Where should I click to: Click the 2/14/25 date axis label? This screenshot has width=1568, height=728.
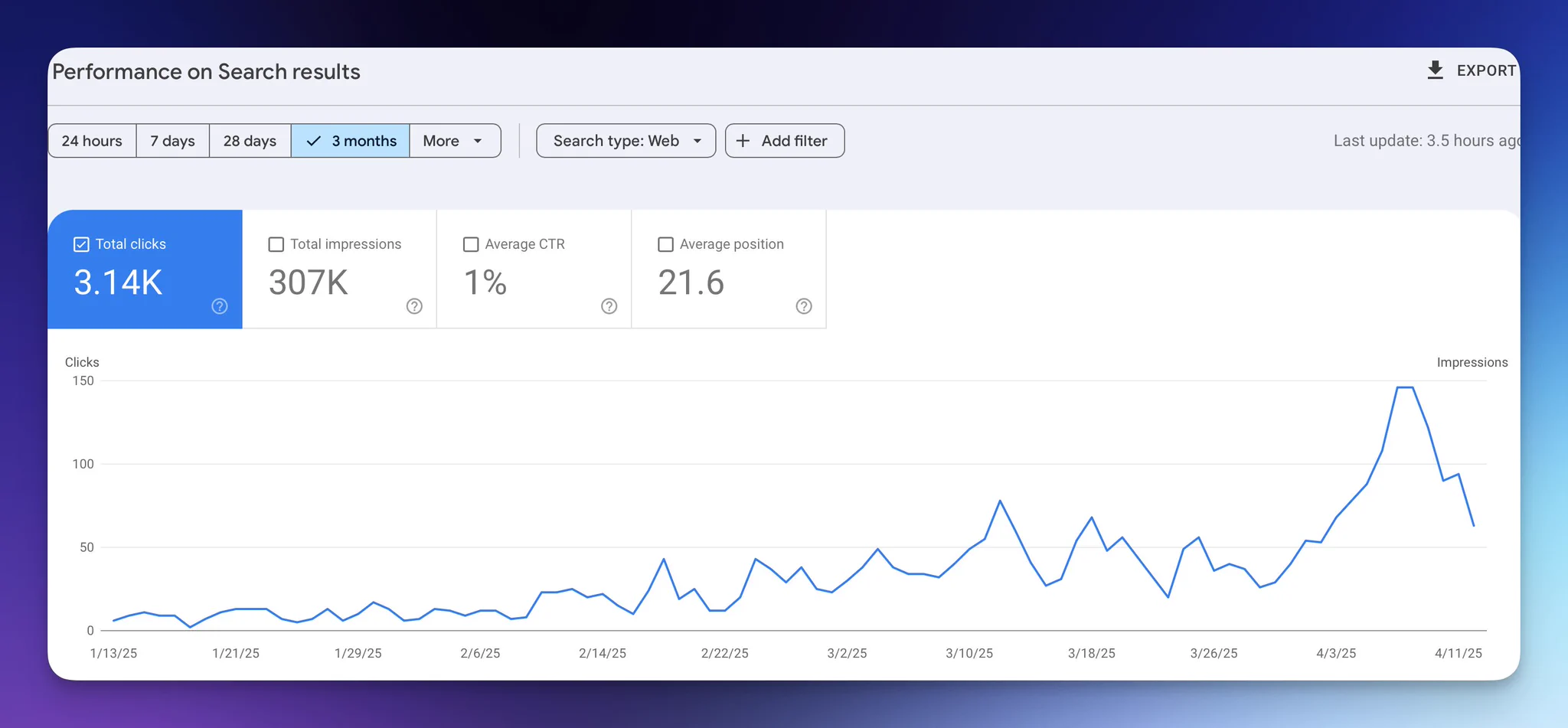tap(603, 653)
